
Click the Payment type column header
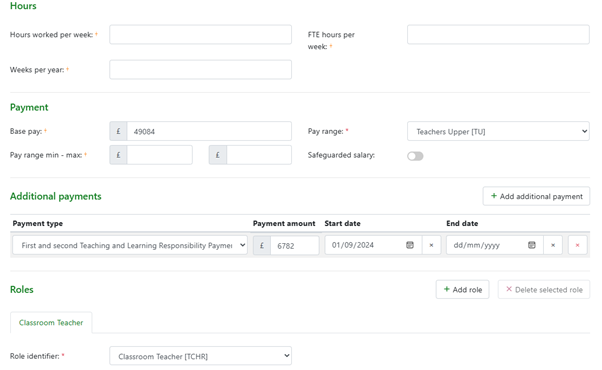point(38,223)
